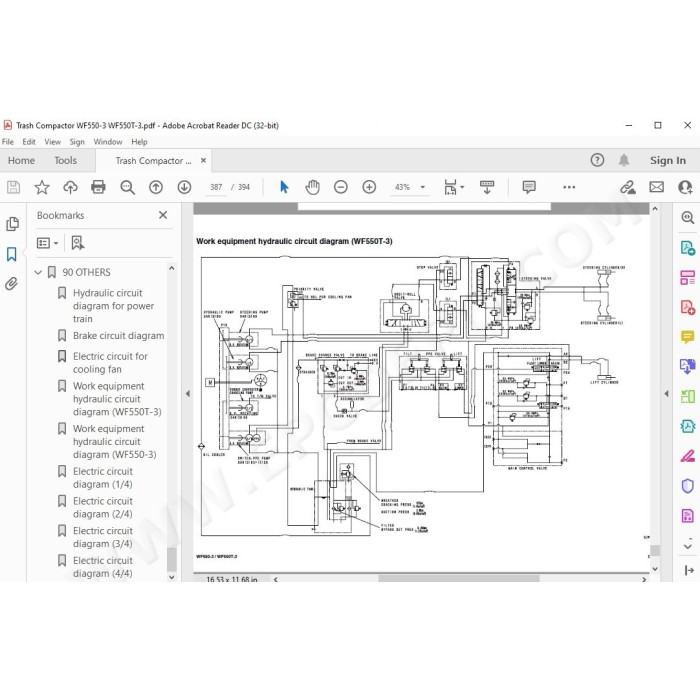The height and width of the screenshot is (700, 700).
Task: Open the attachments paperclip panel
Action: pos(12,284)
